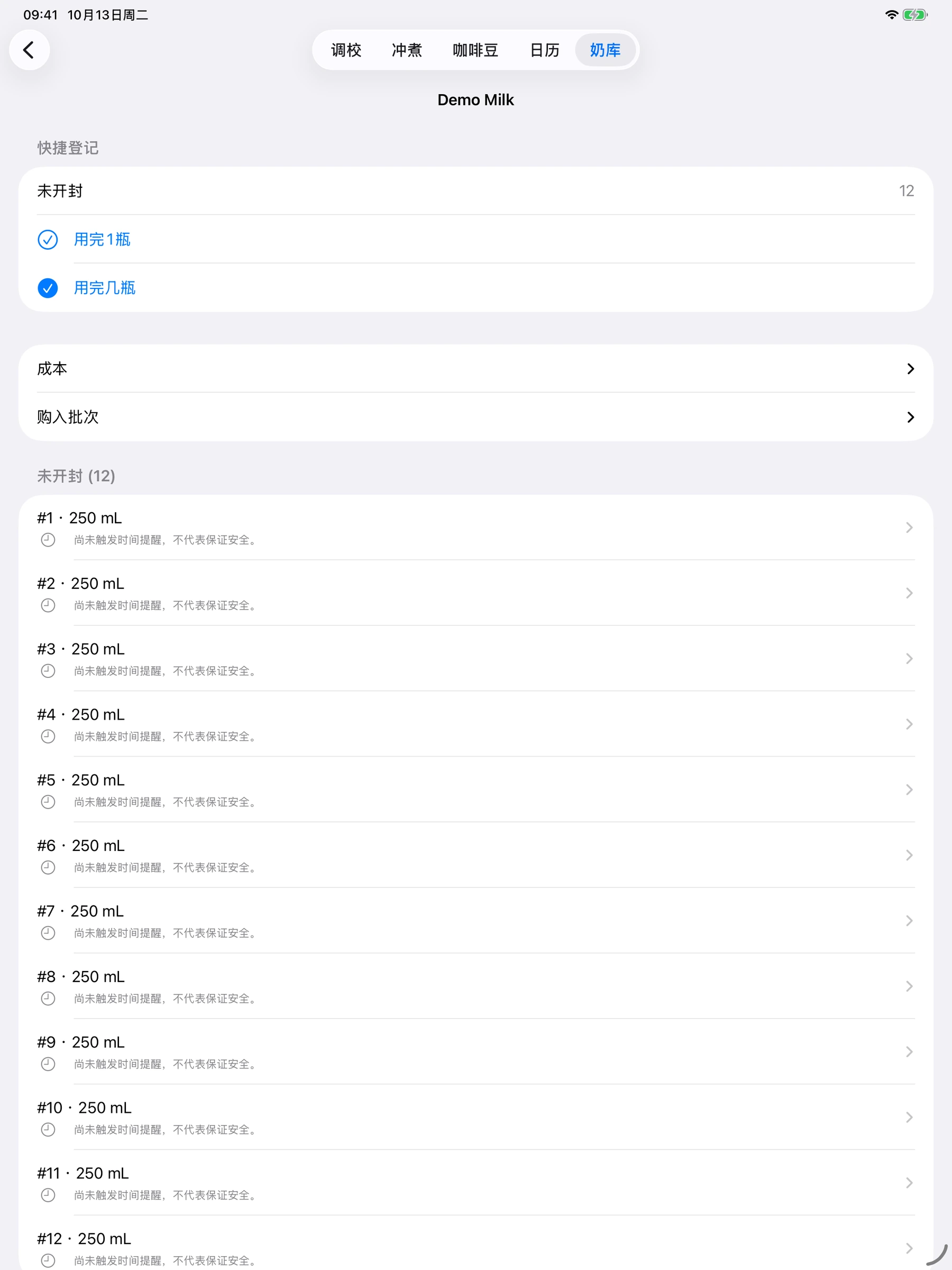952x1270 pixels.
Task: Click the clock icon on row #6
Action: [48, 867]
